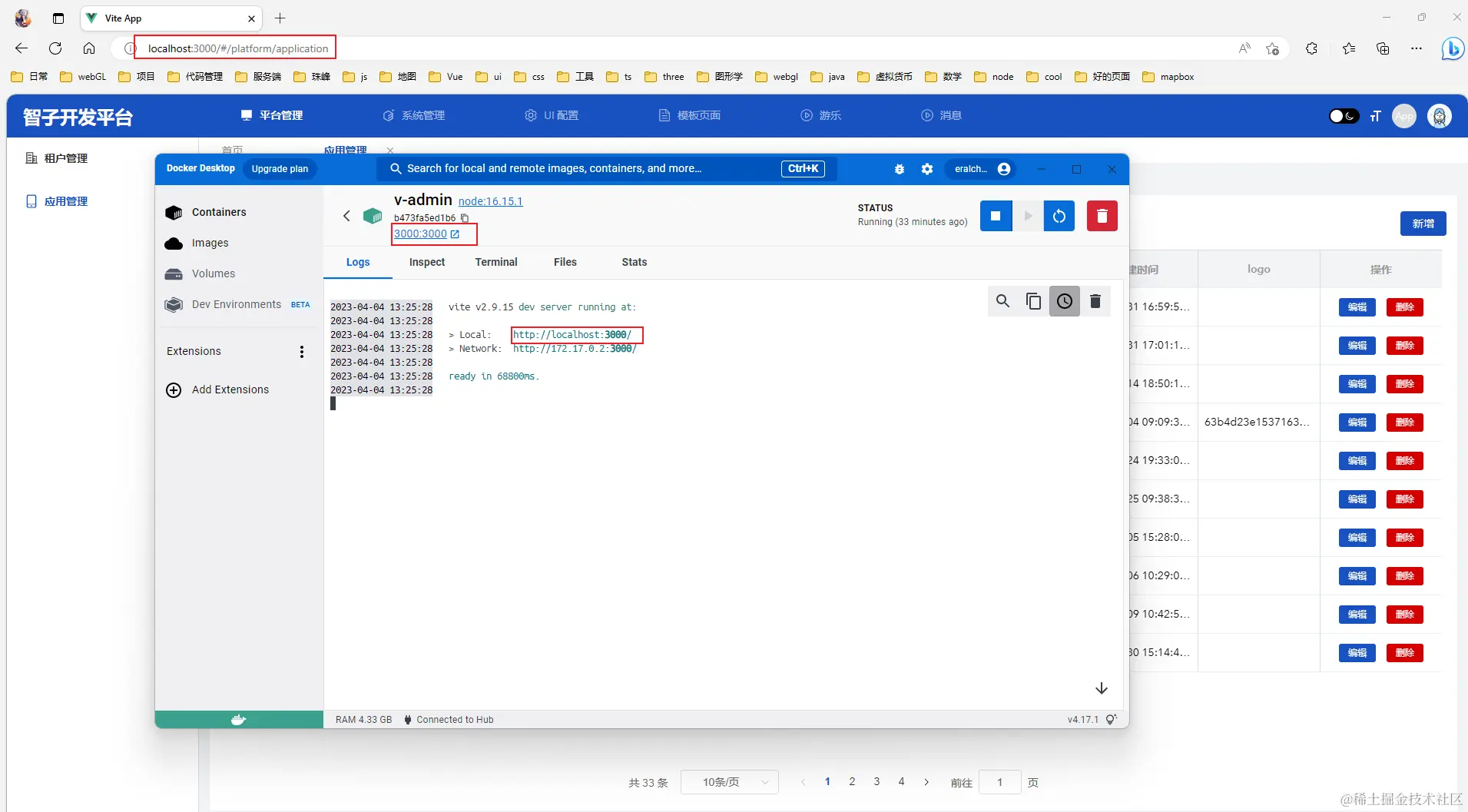Open the Network URL 172.17.0.2:3000 in logs
This screenshot has width=1468, height=812.
(575, 349)
